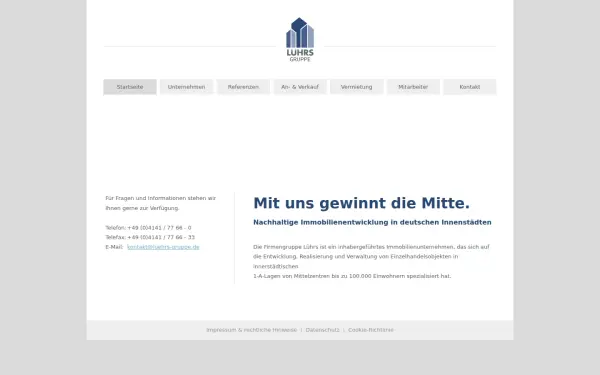Open the Datenschutz footer link
Screen dimensions: 600x375
(322, 330)
